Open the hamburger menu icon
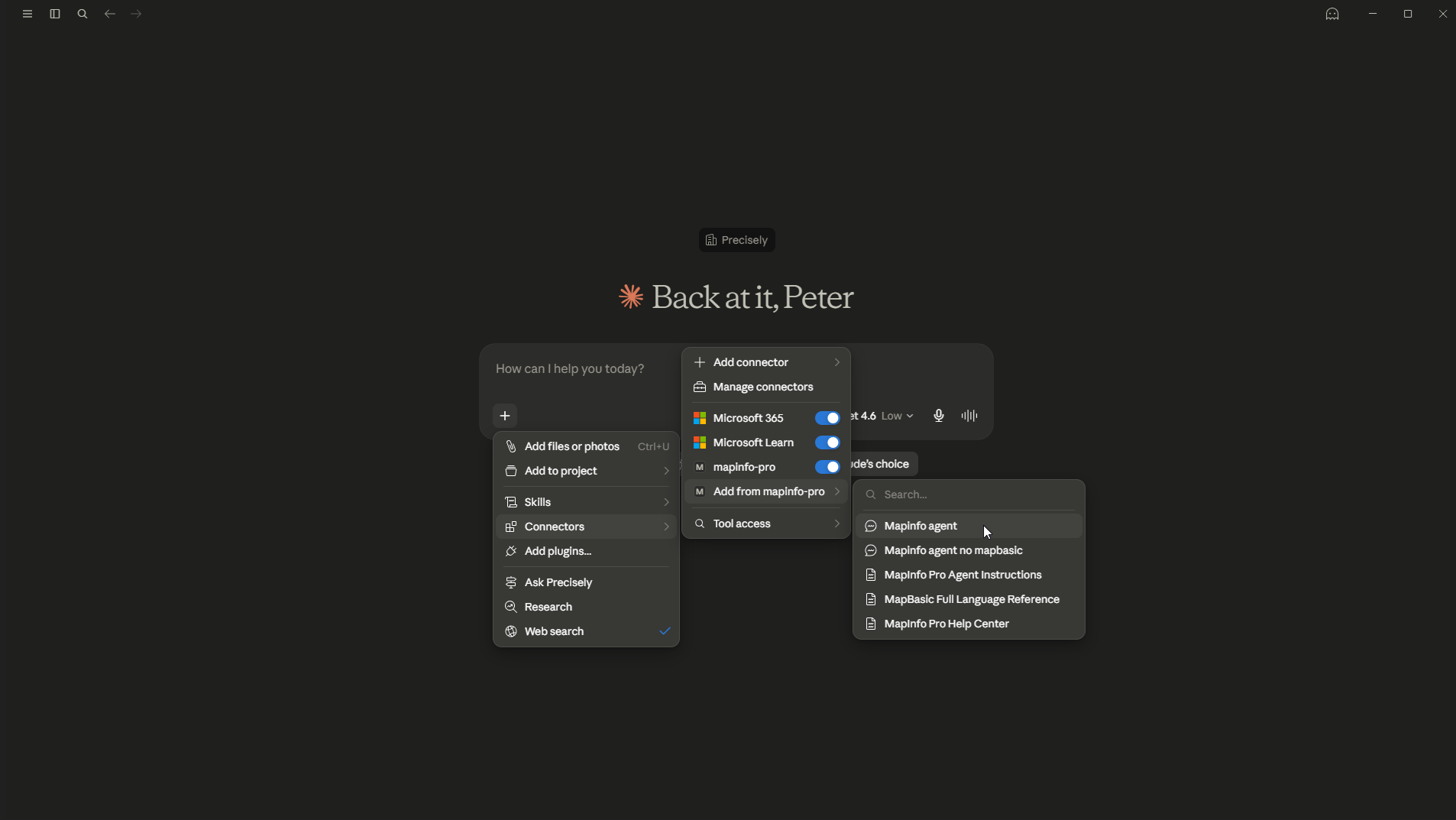Viewport: 1456px width, 820px height. tap(28, 14)
